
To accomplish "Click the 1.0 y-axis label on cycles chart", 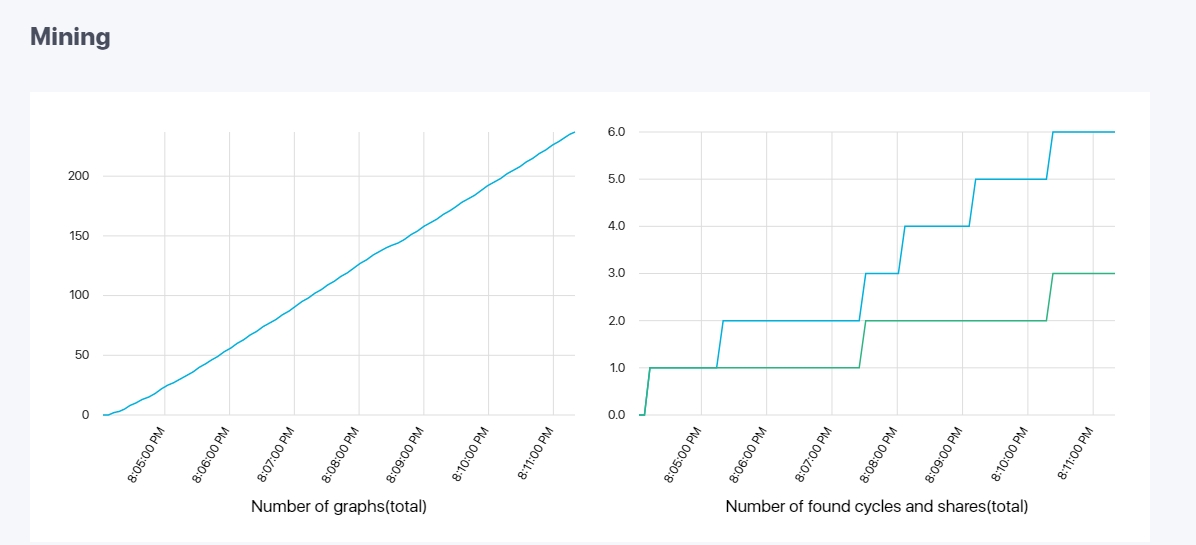I will 617,368.
